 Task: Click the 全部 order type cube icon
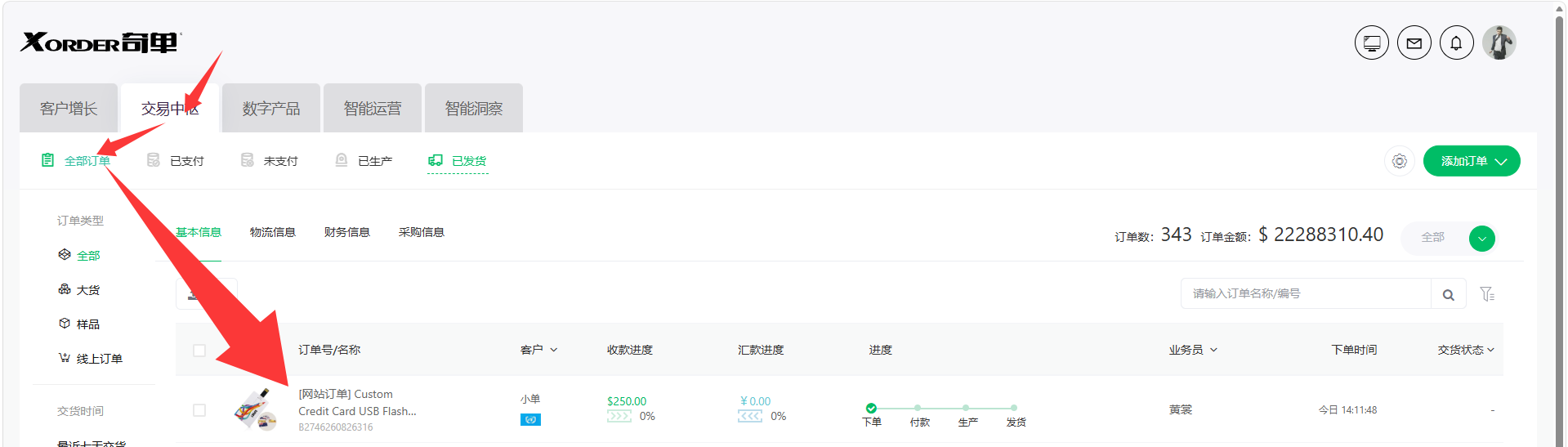coord(65,255)
